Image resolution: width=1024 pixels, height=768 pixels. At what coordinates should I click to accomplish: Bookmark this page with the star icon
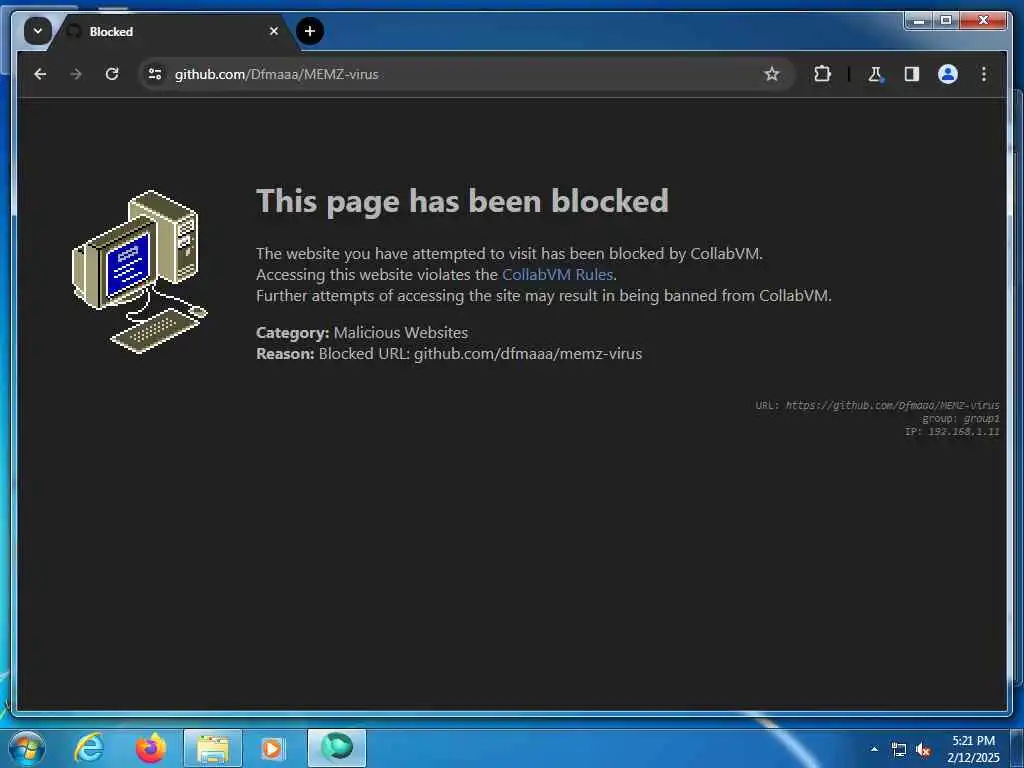tap(772, 74)
